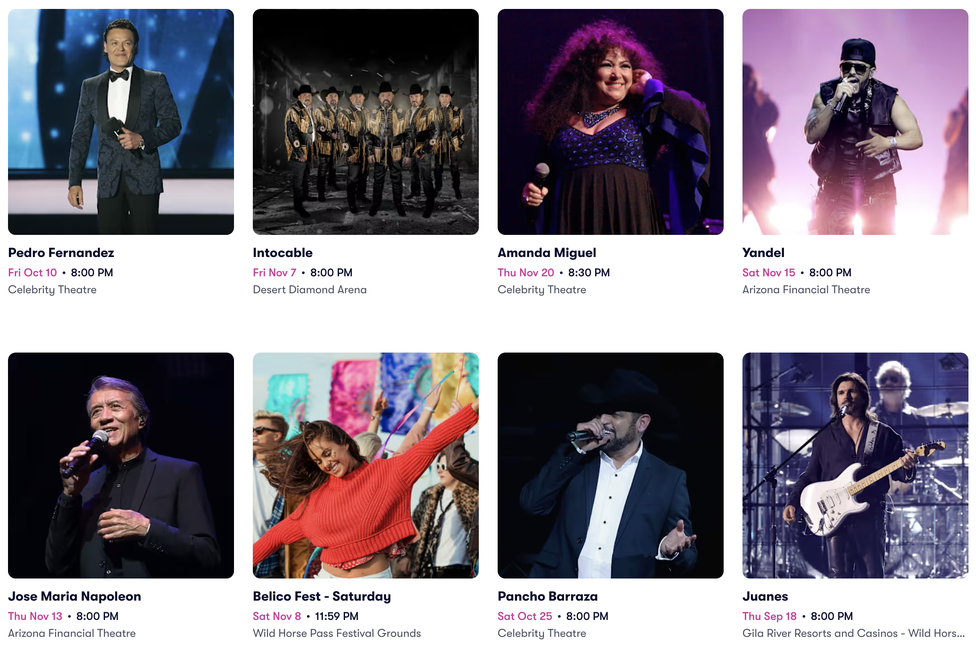976x667 pixels.
Task: Click the Belico Fest - Saturday title
Action: tap(322, 596)
